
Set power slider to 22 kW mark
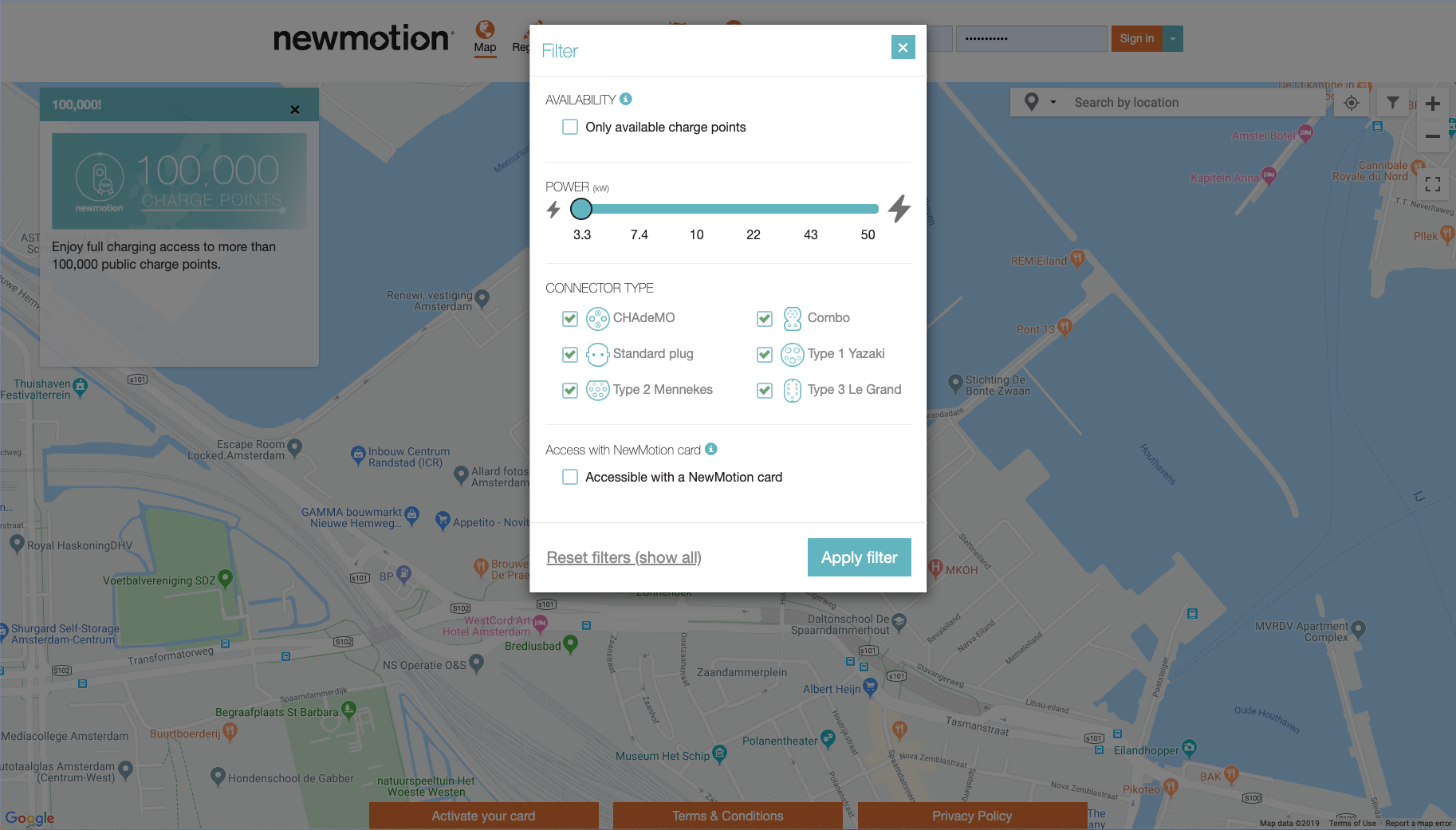tap(754, 209)
